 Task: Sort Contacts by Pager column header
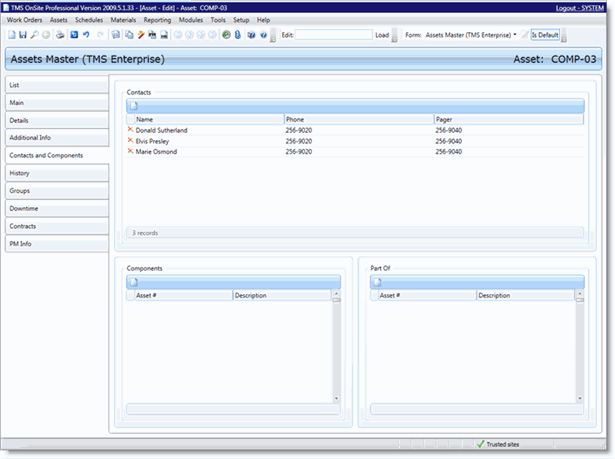pos(509,119)
